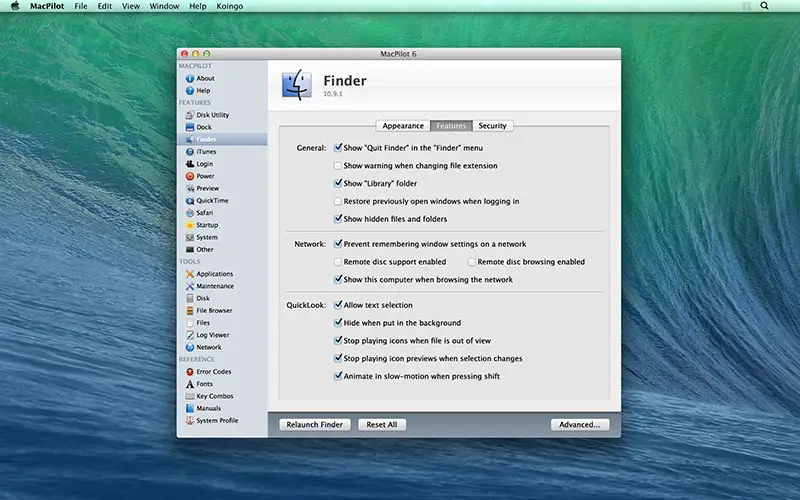Open the QuickTime icon in sidebar
The width and height of the screenshot is (800, 500).
tap(190, 201)
